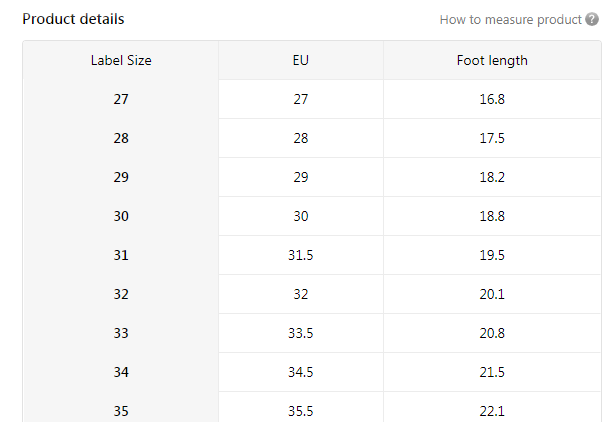This screenshot has width=603, height=422.
Task: Select label size 27 row
Action: point(121,99)
